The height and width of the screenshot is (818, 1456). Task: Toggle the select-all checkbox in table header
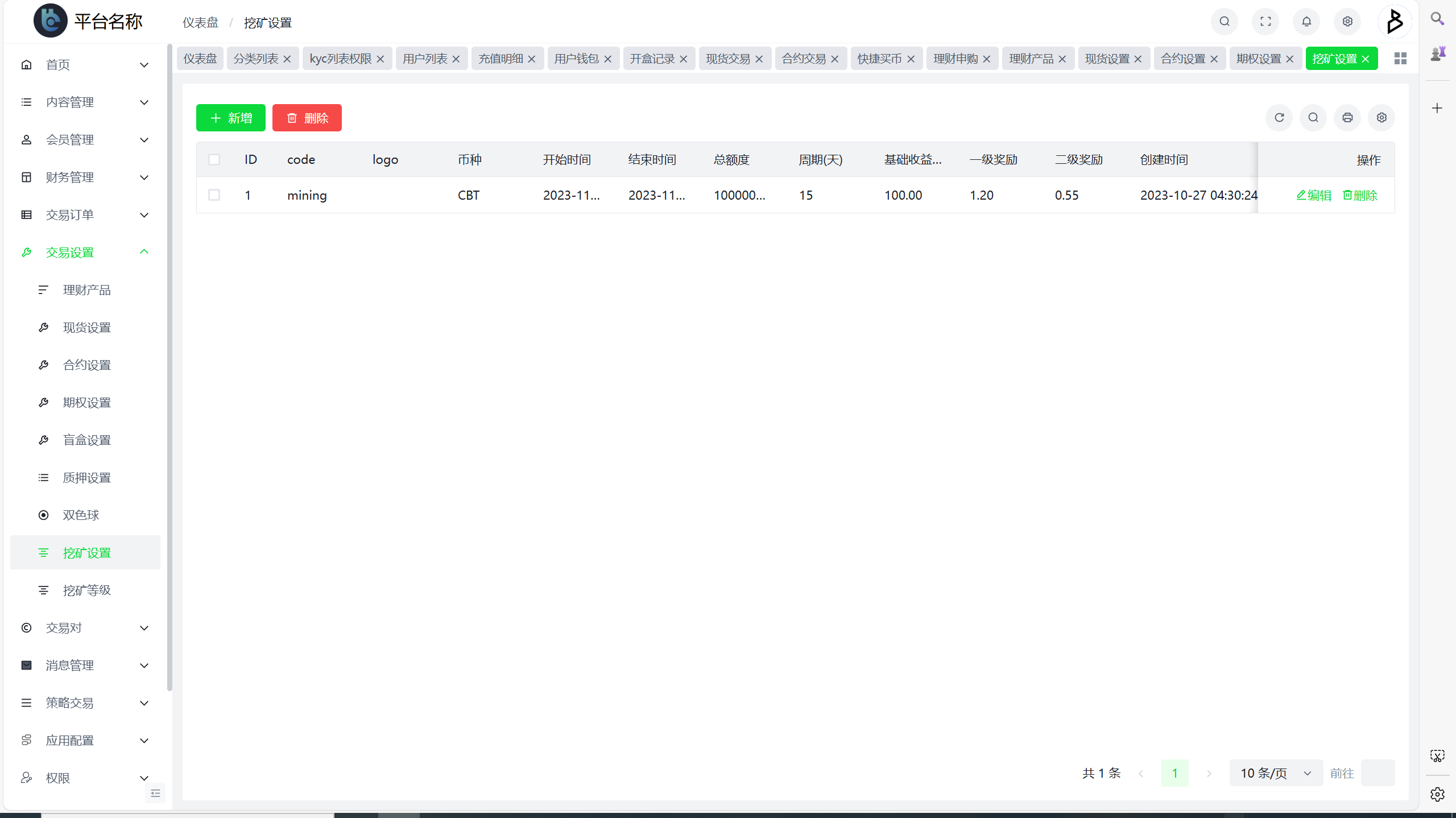coord(214,159)
